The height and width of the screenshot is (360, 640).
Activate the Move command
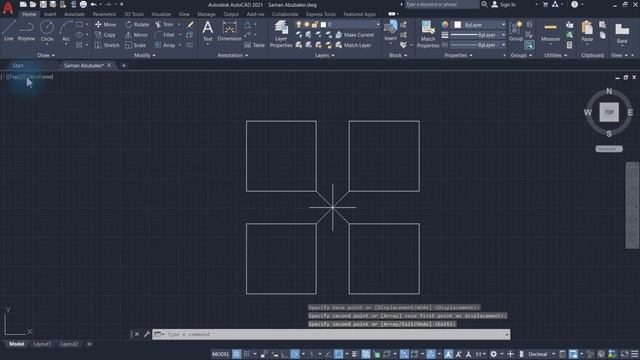click(x=106, y=24)
